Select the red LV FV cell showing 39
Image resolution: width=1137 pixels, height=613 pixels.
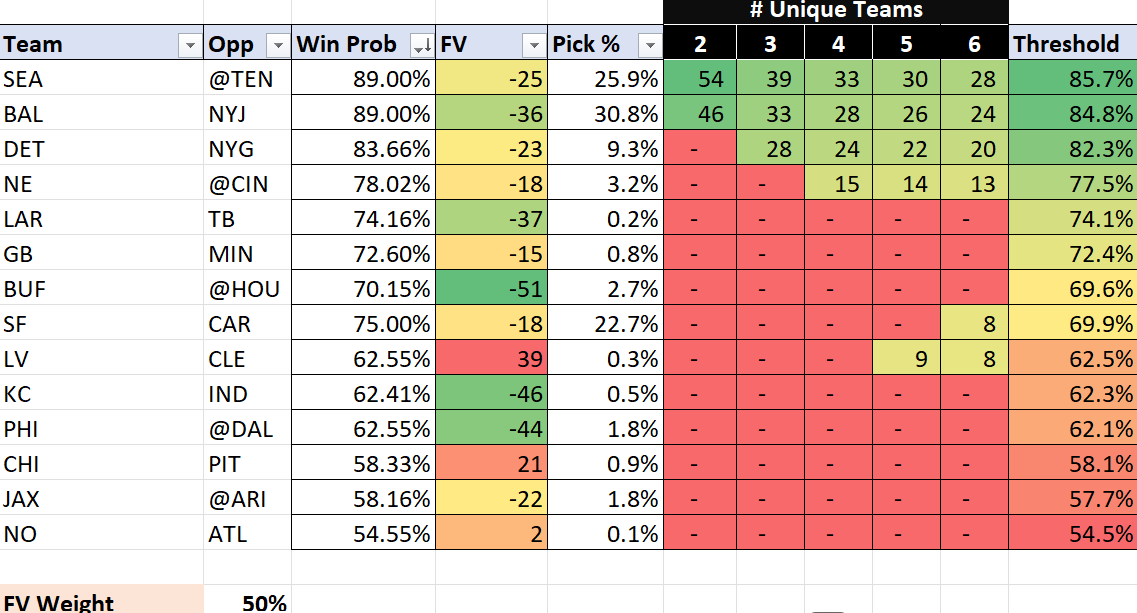pos(491,359)
